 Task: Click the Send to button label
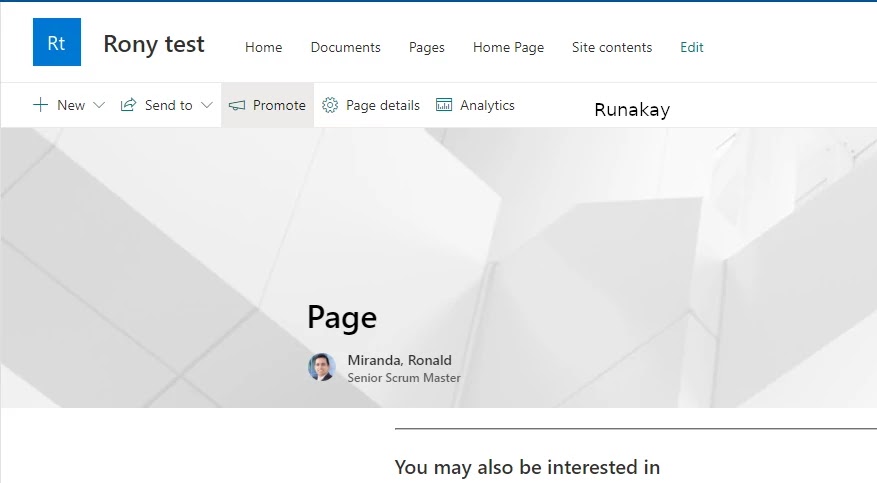click(x=168, y=105)
